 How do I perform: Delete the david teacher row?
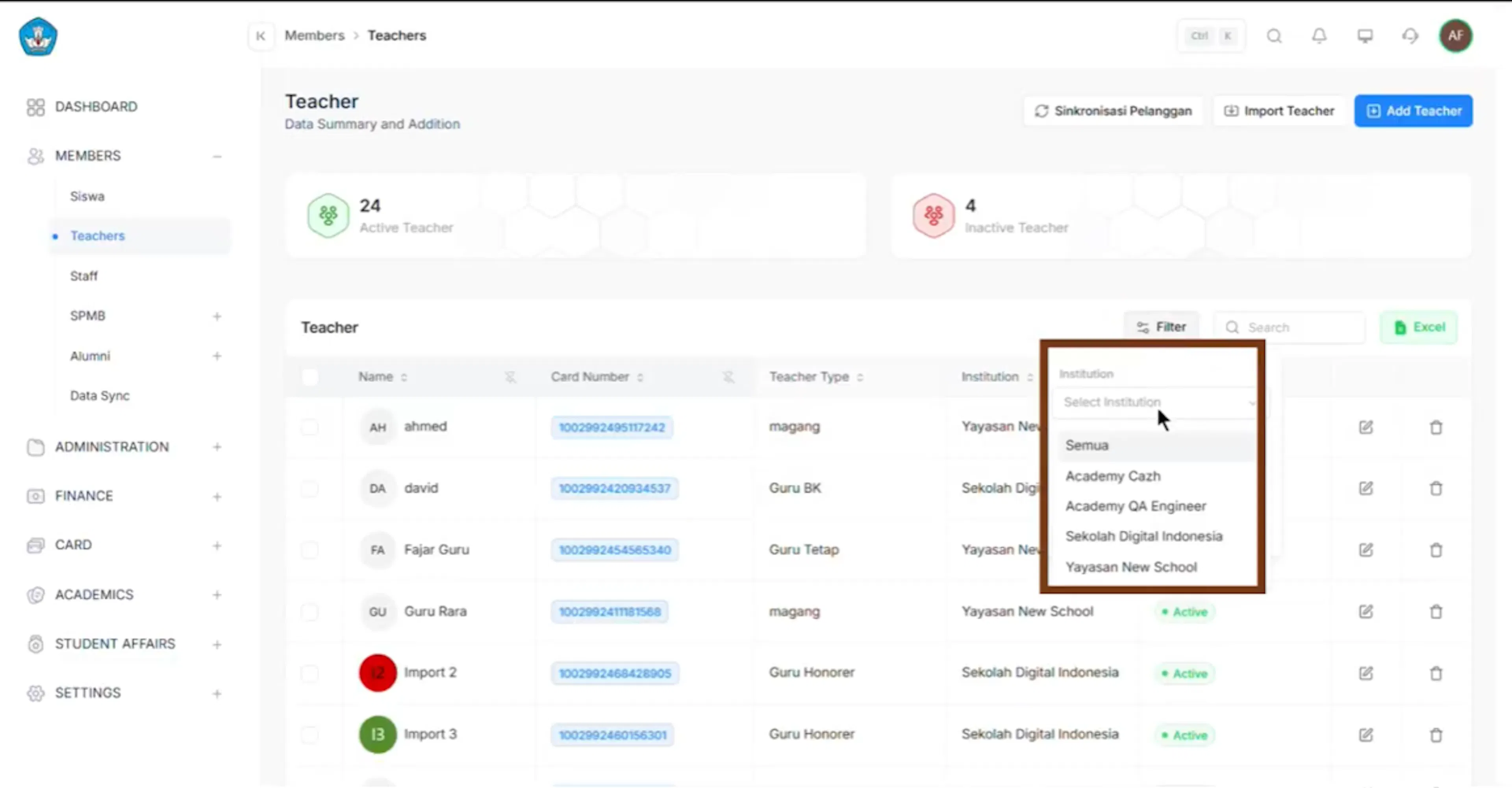click(1436, 488)
